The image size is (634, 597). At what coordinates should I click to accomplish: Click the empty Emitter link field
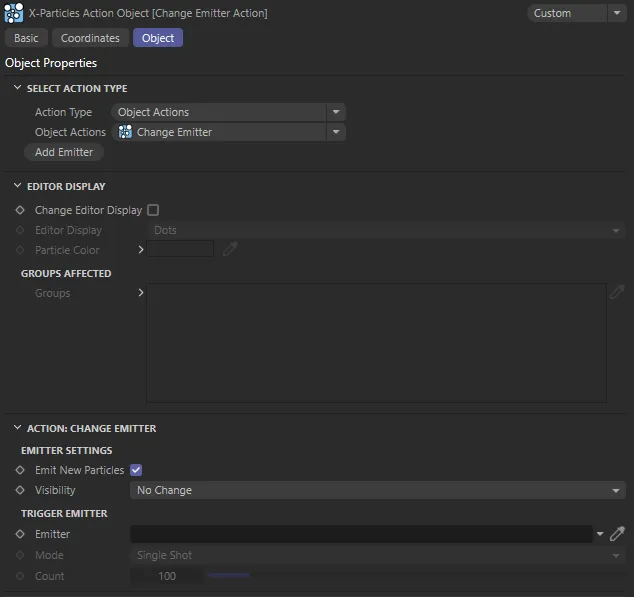pyautogui.click(x=360, y=534)
